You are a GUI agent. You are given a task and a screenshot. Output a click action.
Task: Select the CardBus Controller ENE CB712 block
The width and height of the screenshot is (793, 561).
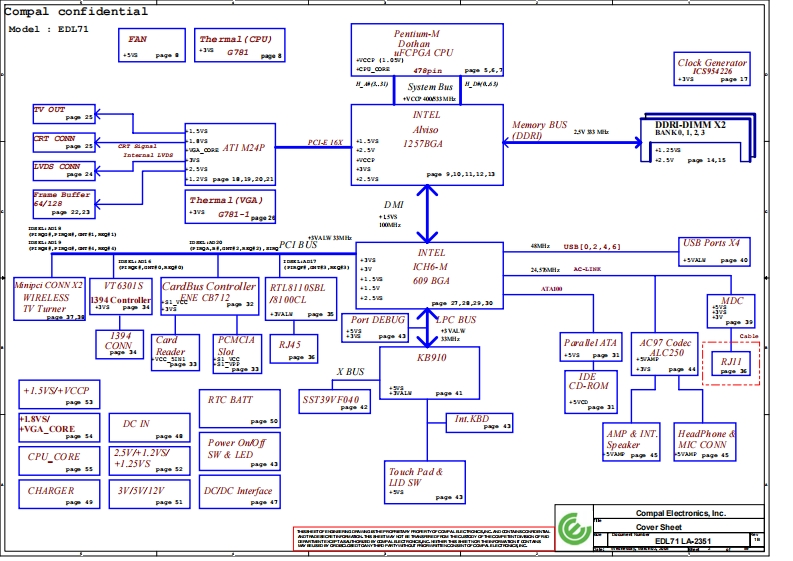(209, 299)
